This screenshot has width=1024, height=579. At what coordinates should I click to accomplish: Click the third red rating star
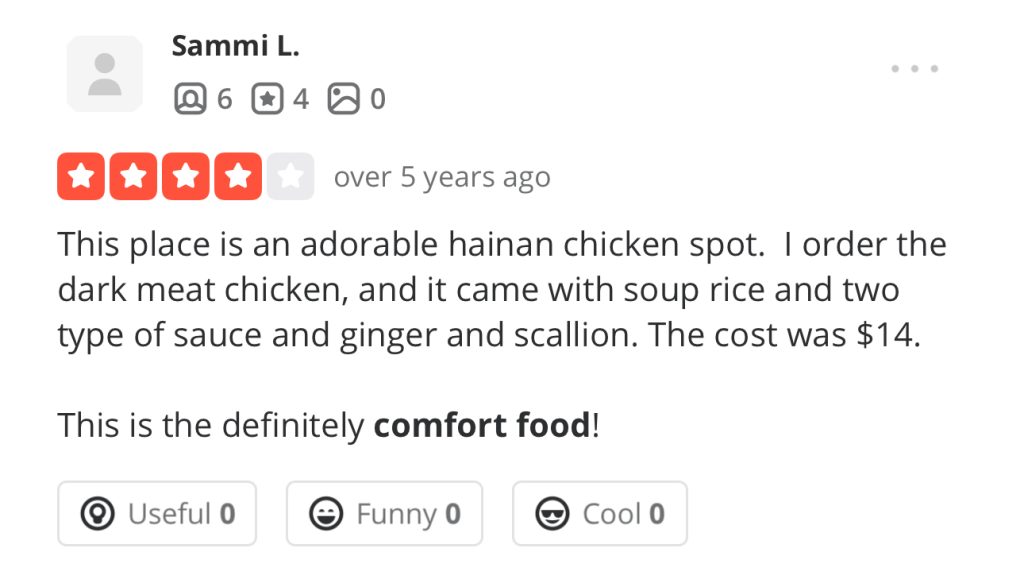[186, 177]
